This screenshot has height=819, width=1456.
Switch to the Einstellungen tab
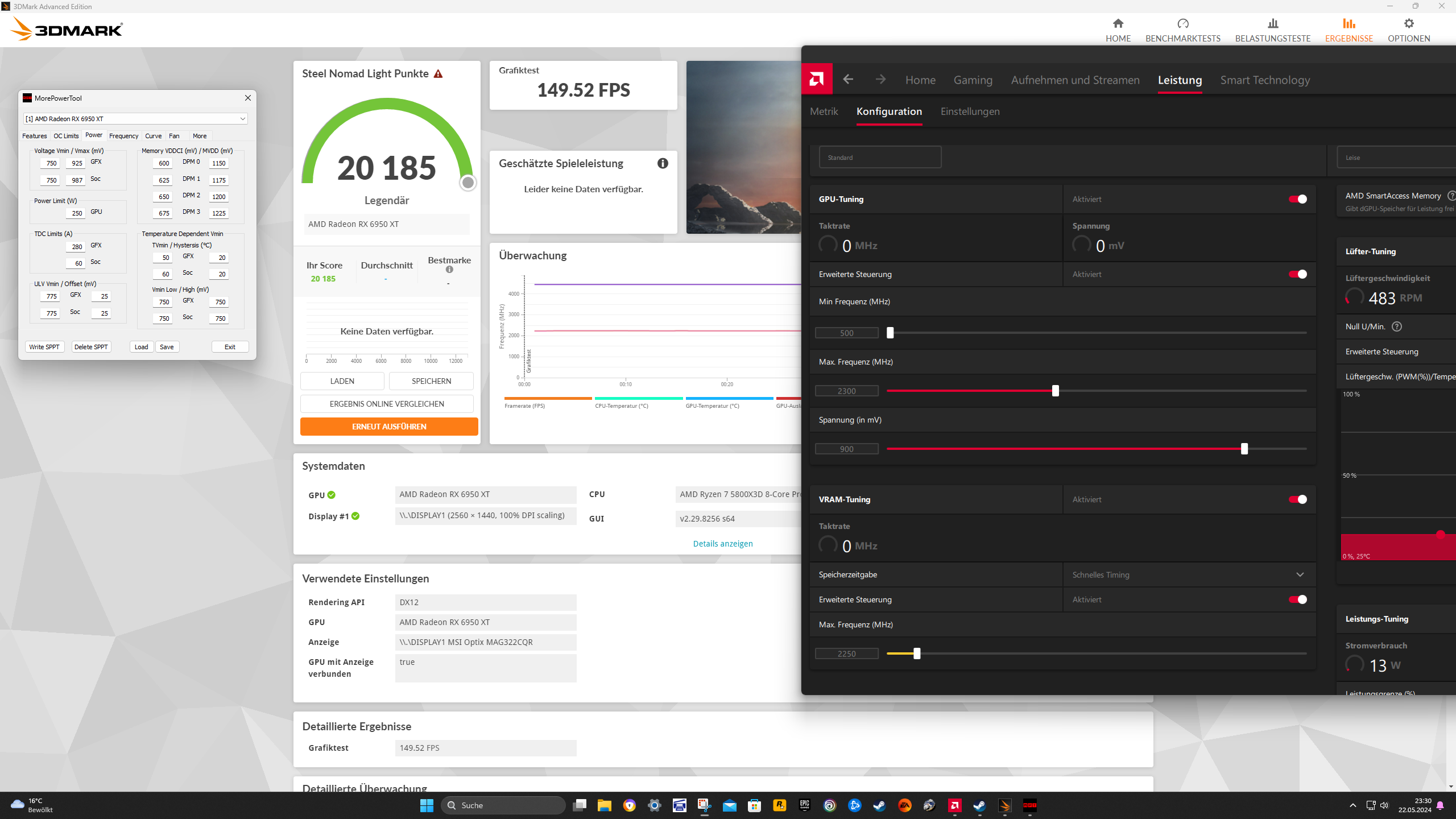point(970,111)
